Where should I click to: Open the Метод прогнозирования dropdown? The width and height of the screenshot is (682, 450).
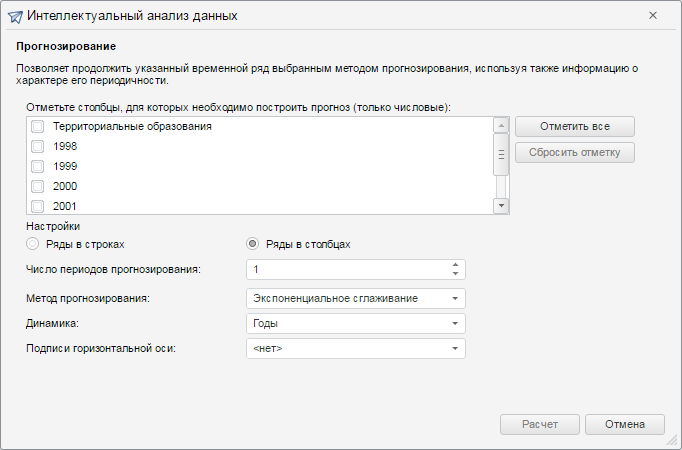tap(455, 298)
